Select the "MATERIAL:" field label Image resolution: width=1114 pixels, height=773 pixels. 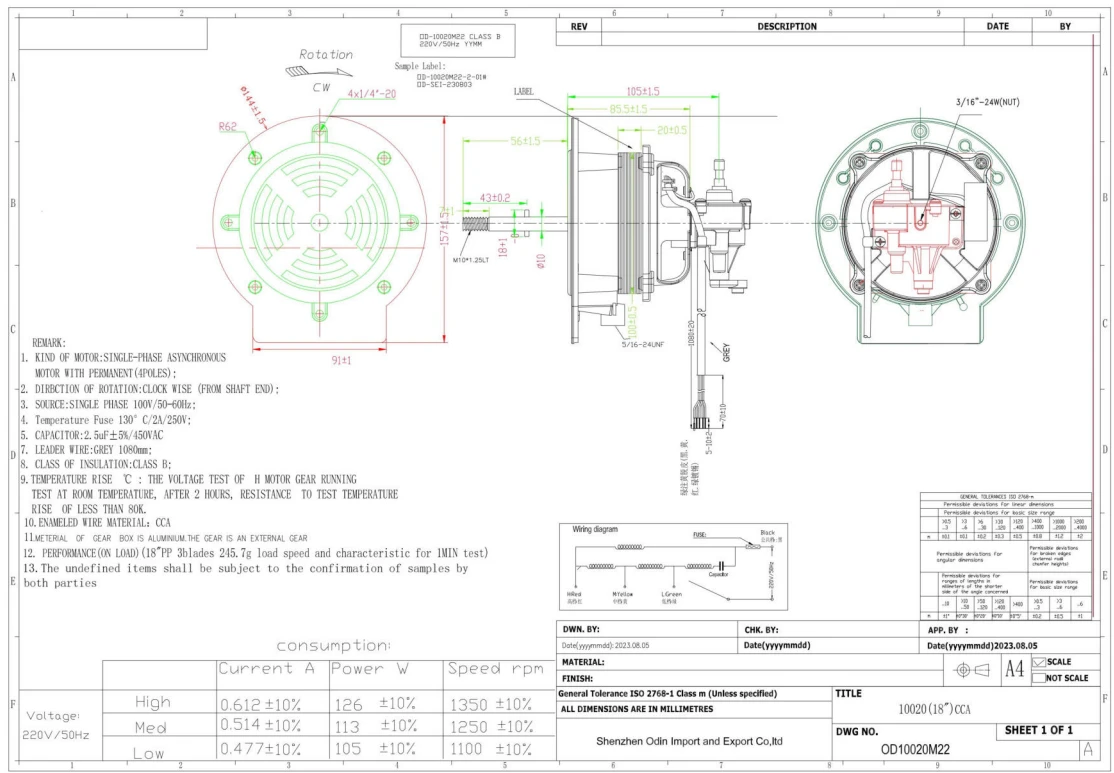[583, 662]
